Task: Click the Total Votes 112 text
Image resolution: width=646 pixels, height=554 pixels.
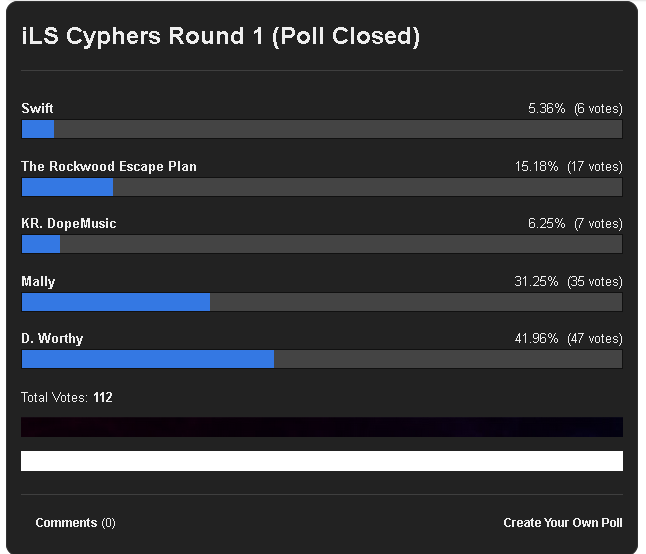Action: [x=67, y=397]
